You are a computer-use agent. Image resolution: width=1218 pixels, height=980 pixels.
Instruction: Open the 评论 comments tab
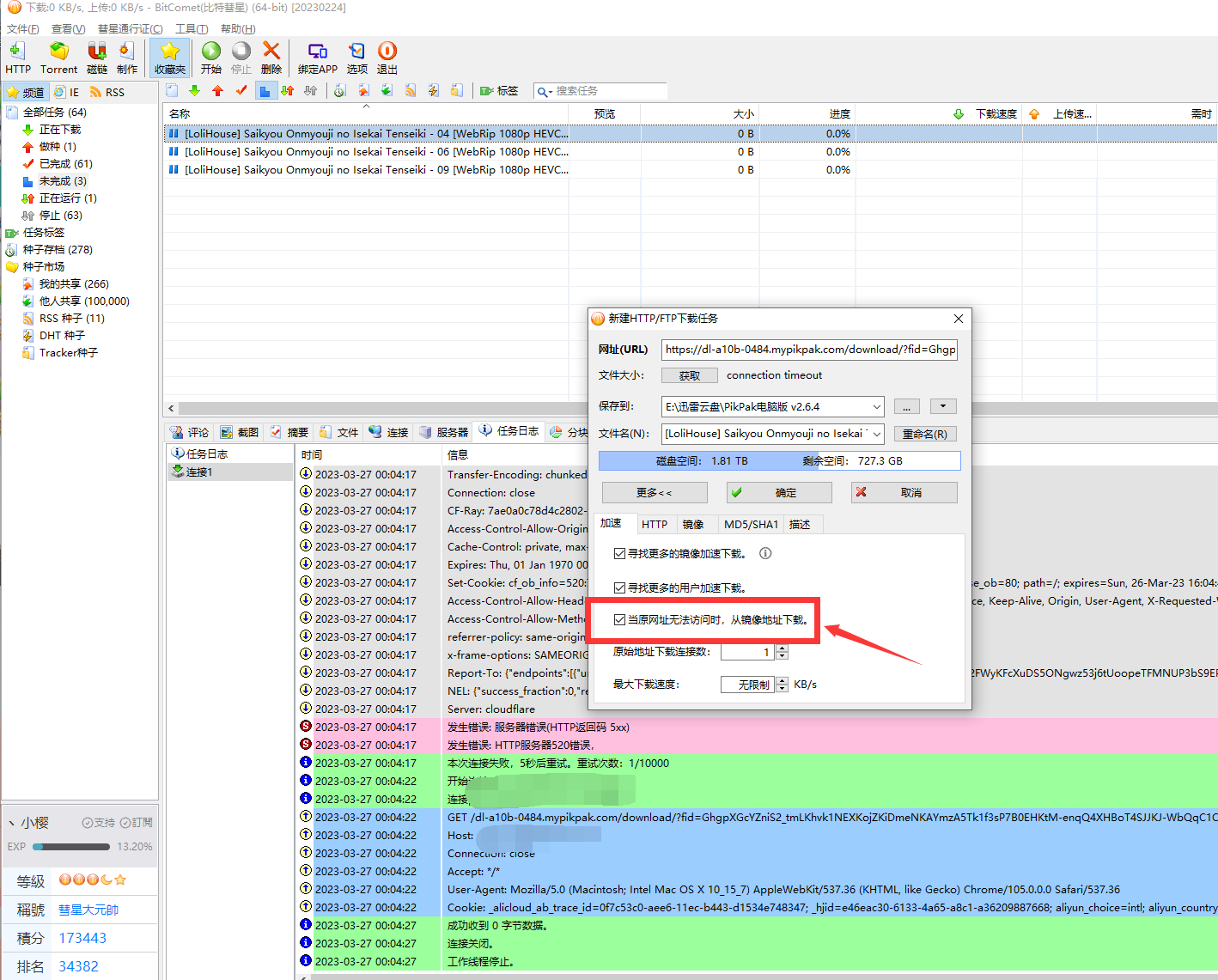190,432
